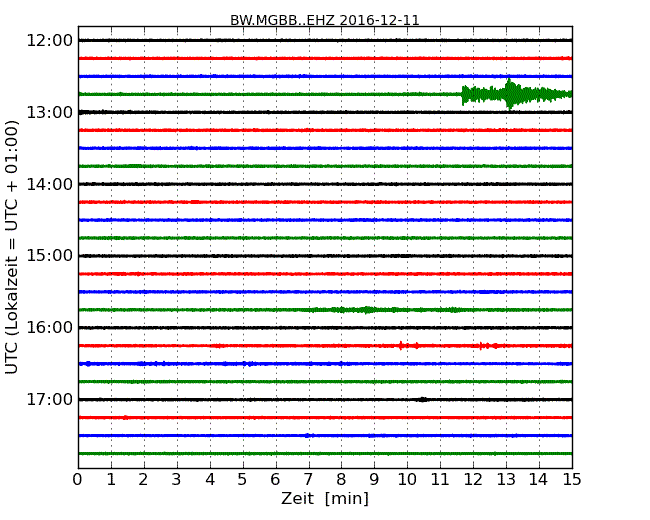Click the red spike near minute 10 on the 16:15 trace
Screen dimensions: 650x520
pyautogui.click(x=401, y=345)
